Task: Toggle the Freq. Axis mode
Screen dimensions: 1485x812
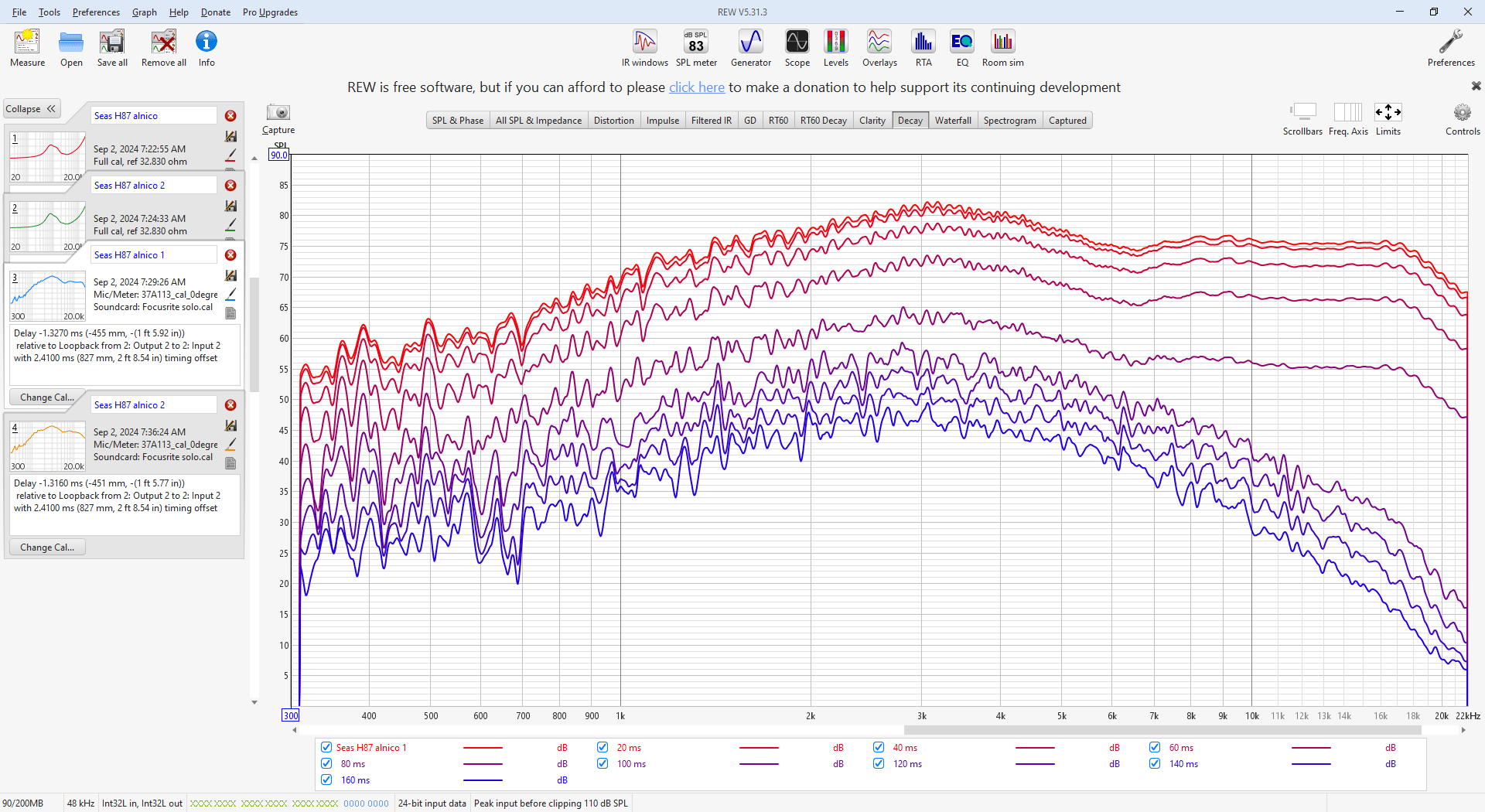Action: pos(1348,119)
